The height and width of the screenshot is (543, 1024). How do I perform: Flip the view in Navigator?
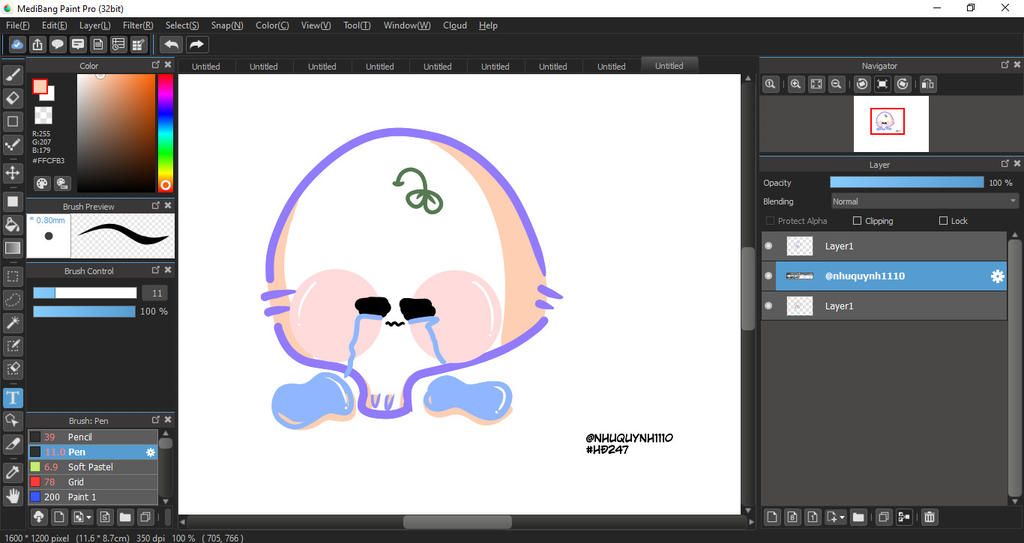(927, 84)
